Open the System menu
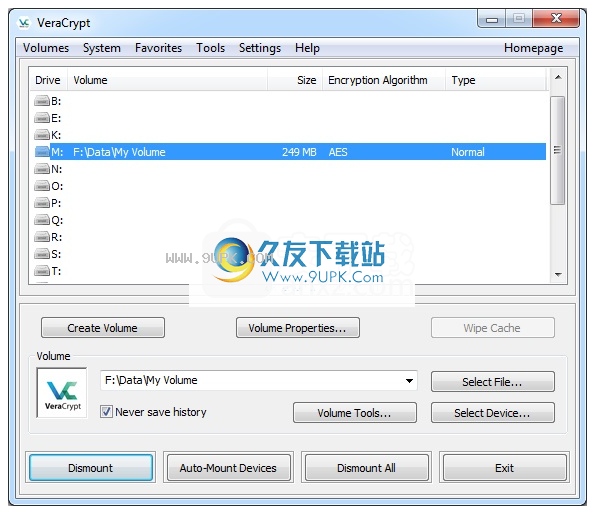This screenshot has height=521, width=604. pyautogui.click(x=102, y=48)
